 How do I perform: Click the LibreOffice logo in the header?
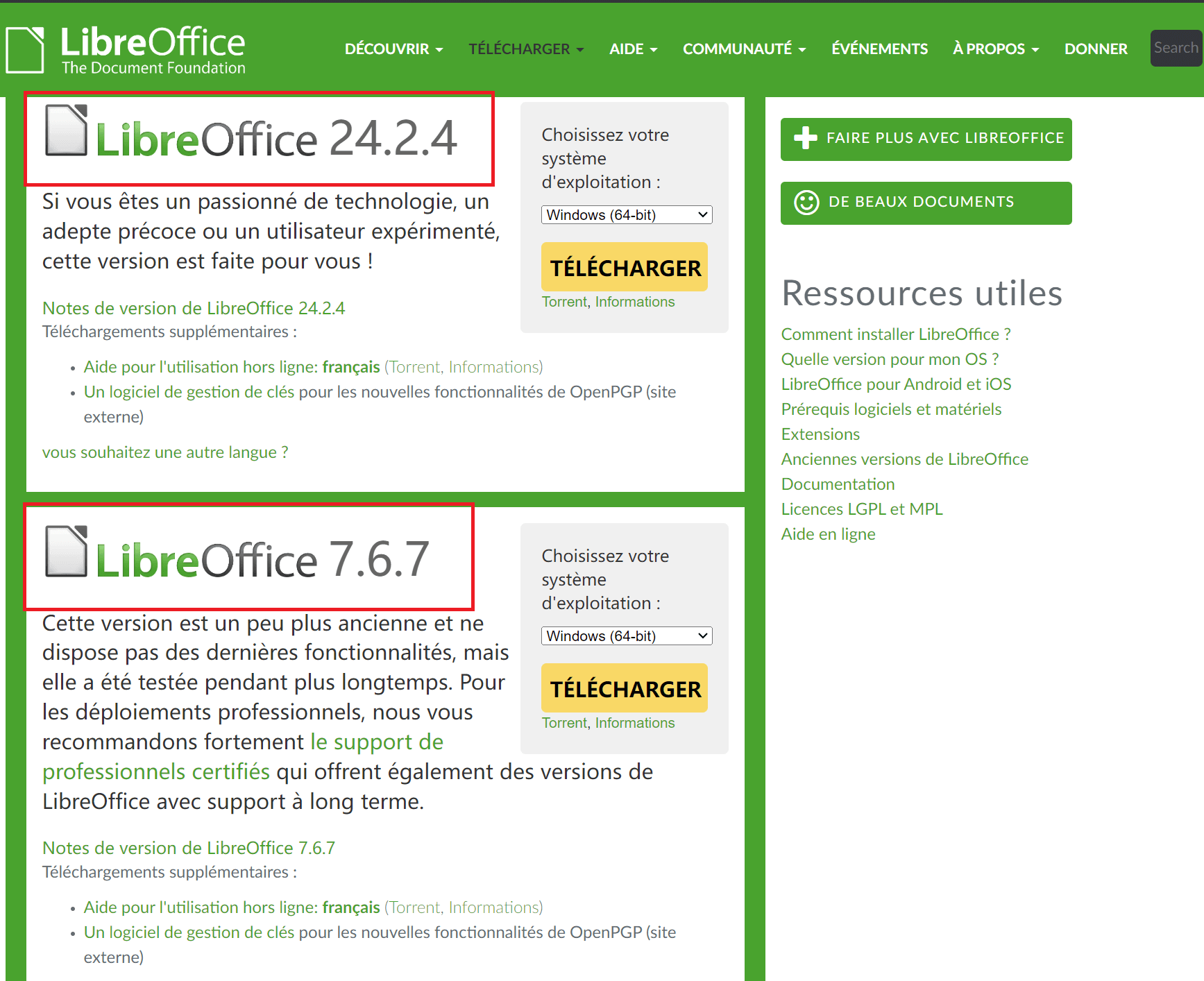(125, 49)
